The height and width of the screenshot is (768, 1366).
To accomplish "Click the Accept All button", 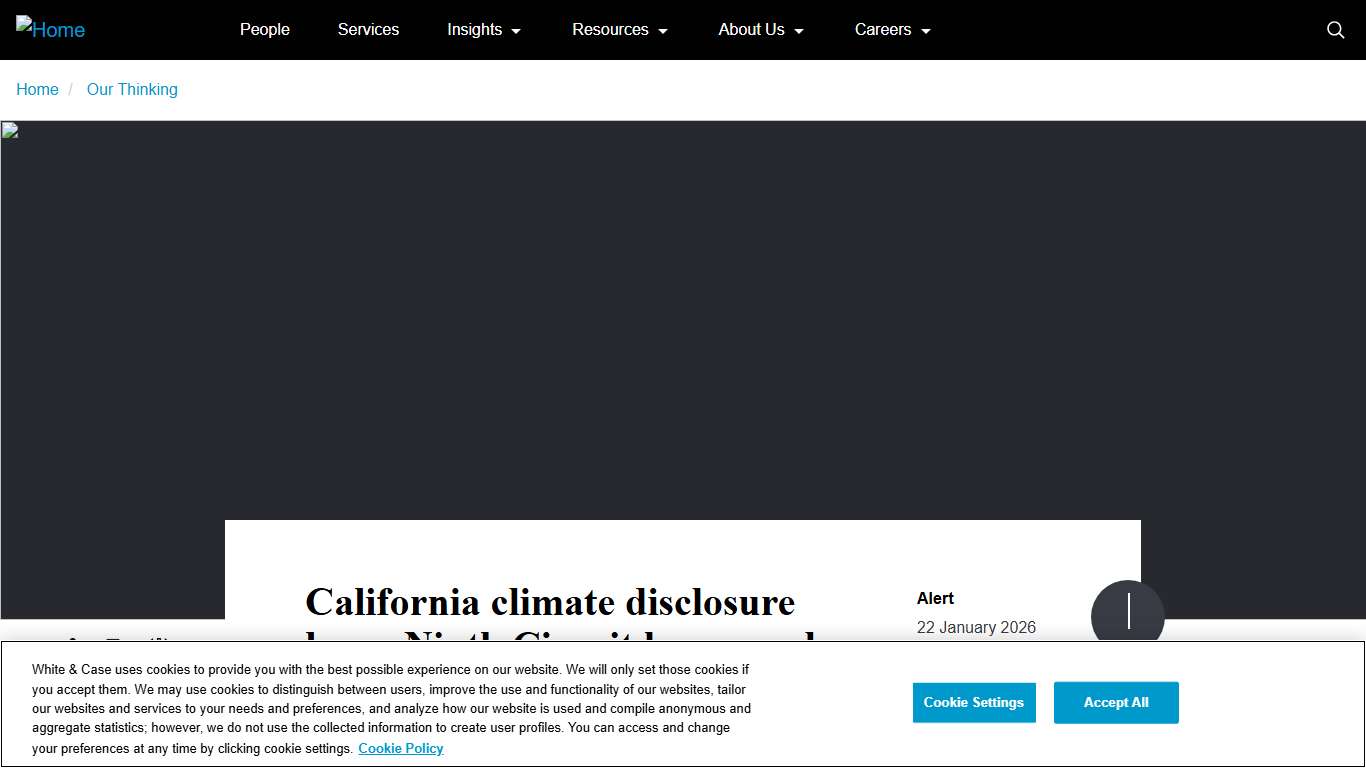I will [1116, 702].
